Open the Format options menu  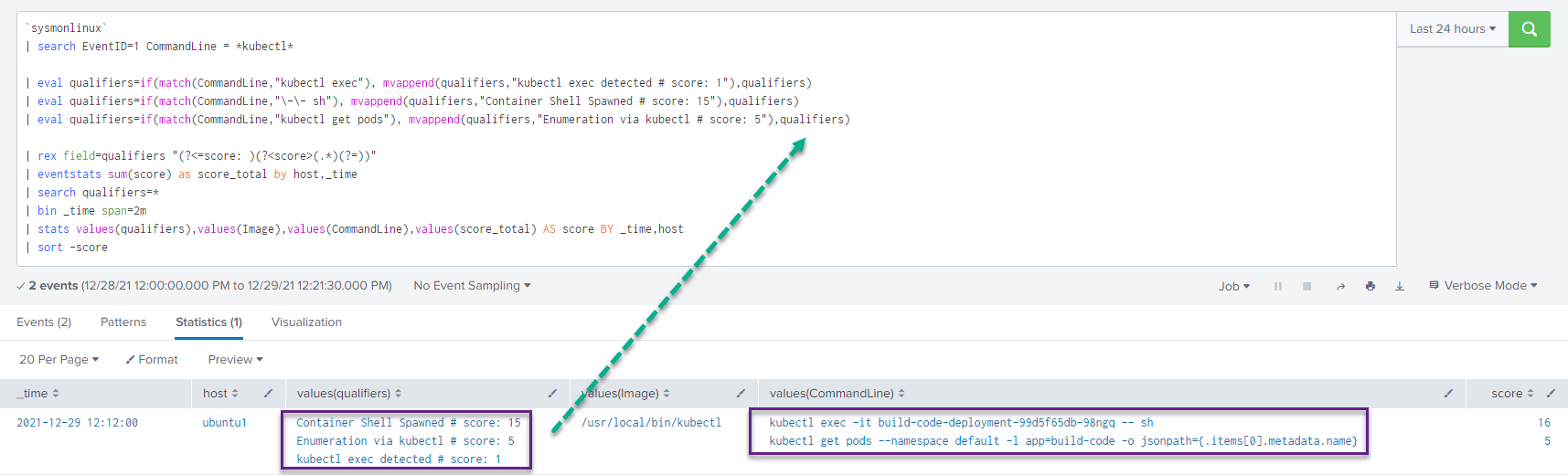[x=152, y=360]
